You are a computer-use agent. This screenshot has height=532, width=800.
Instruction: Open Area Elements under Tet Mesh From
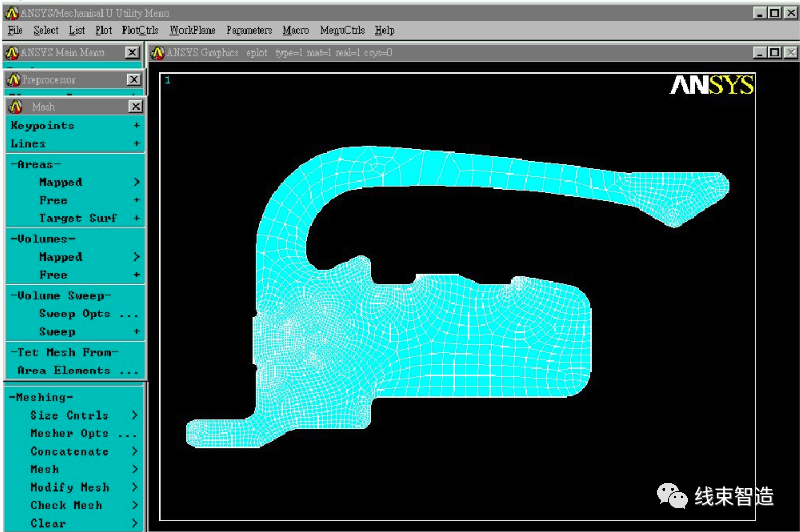pos(75,371)
